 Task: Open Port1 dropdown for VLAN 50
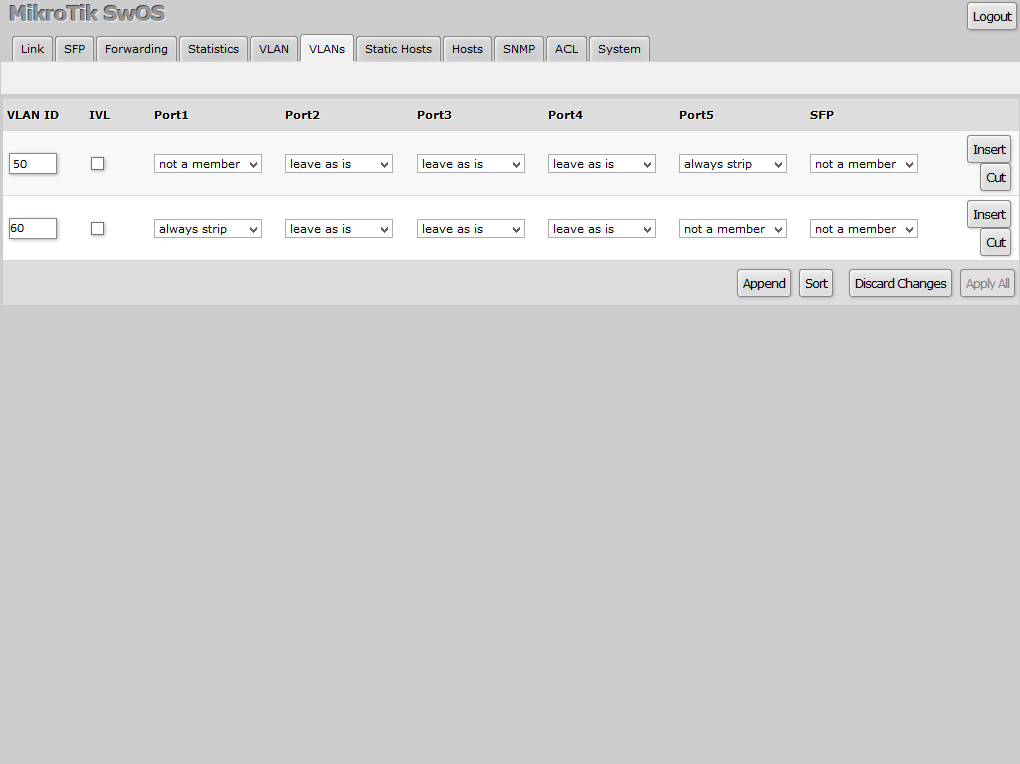208,164
